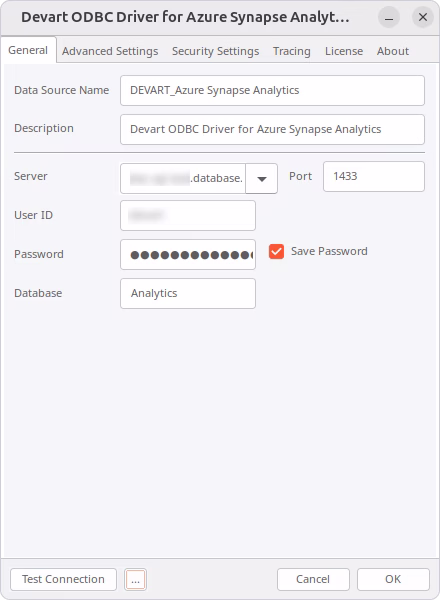This screenshot has height=600, width=440.
Task: Uncheck the Save Password checkbox
Action: point(276,252)
